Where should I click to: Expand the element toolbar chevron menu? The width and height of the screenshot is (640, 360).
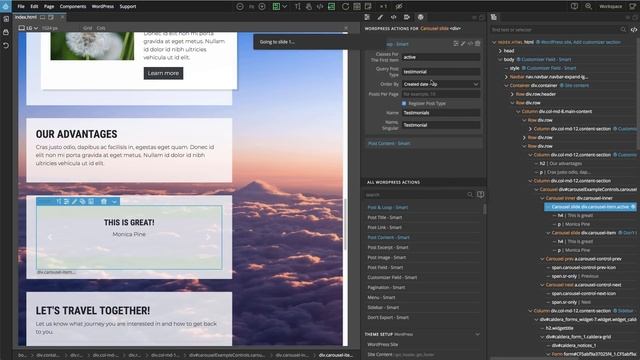[x=114, y=201]
